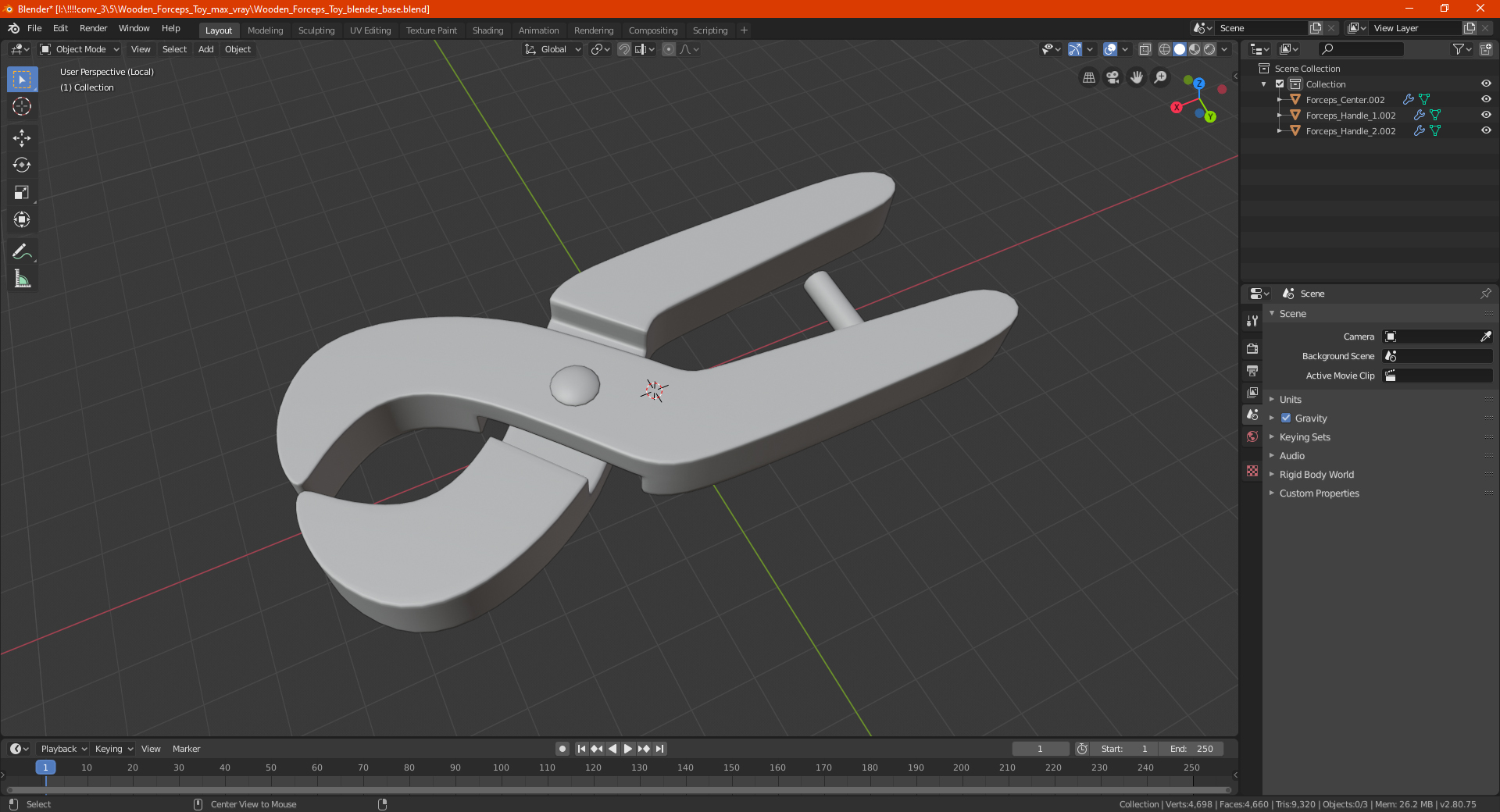
Task: Switch to rendered viewport shading
Action: coord(1209,49)
